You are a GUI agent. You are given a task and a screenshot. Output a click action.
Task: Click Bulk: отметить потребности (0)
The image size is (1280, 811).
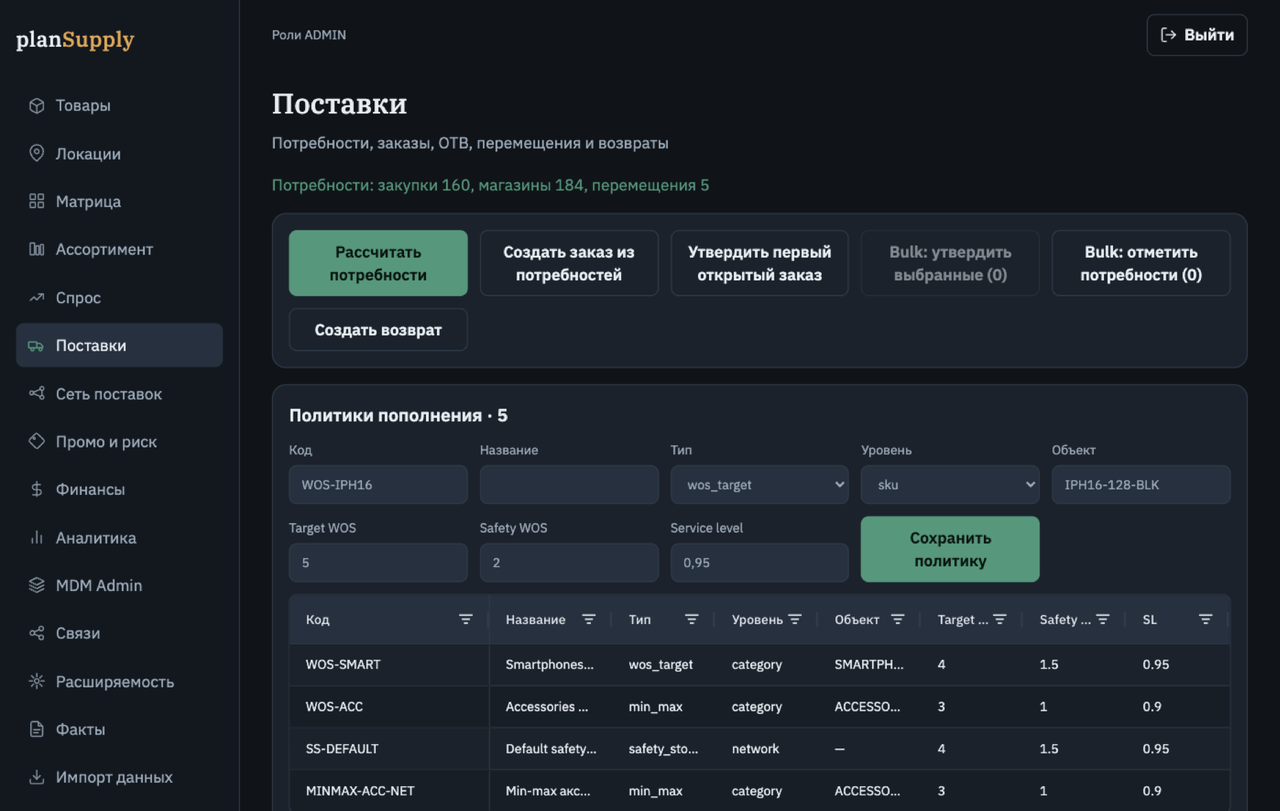[1141, 263]
